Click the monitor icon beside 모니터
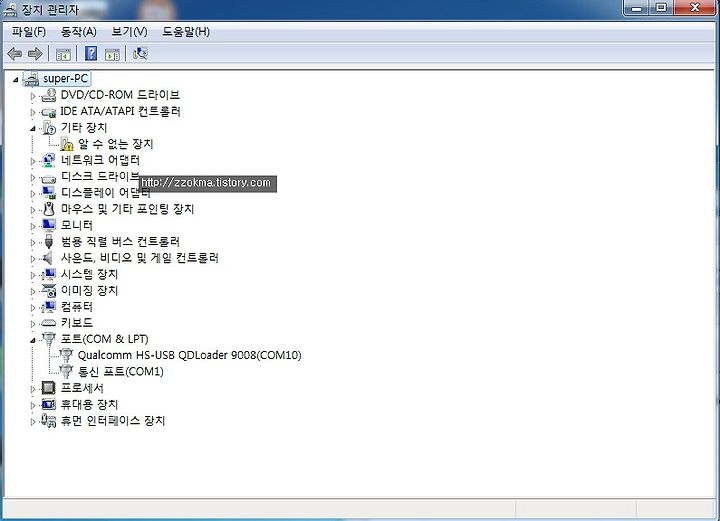Screen dimensions: 720x521 [49, 225]
